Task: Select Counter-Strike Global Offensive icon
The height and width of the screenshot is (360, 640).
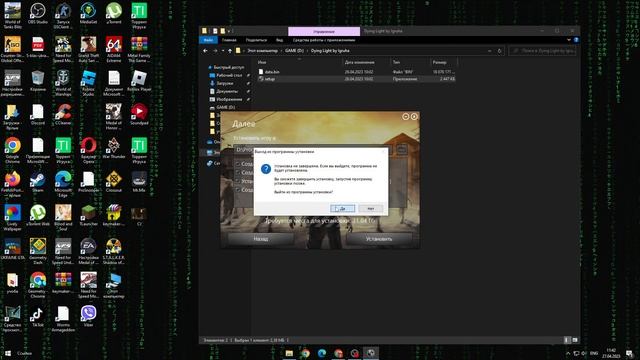Action: click(13, 49)
